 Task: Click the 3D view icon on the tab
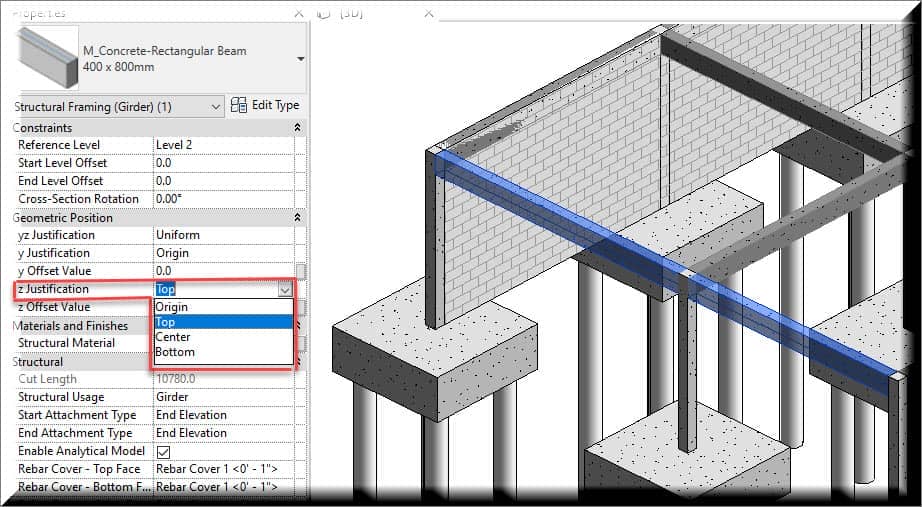coord(323,14)
